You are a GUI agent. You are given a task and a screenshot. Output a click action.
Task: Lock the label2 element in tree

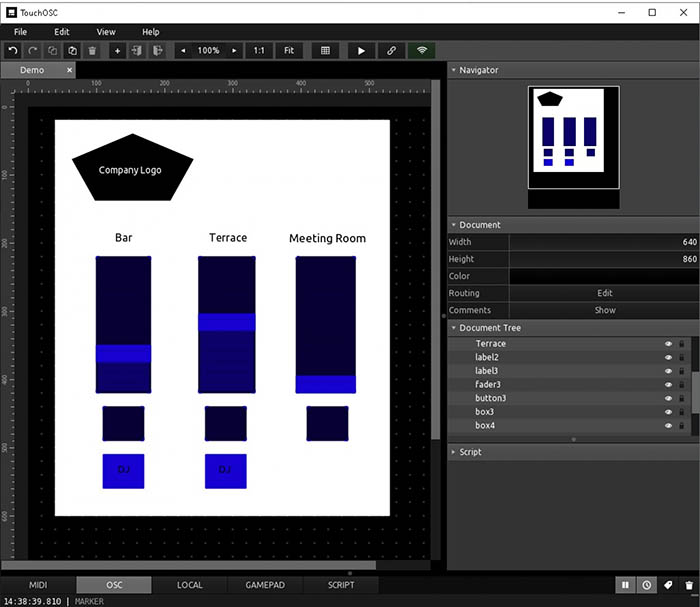coord(682,357)
